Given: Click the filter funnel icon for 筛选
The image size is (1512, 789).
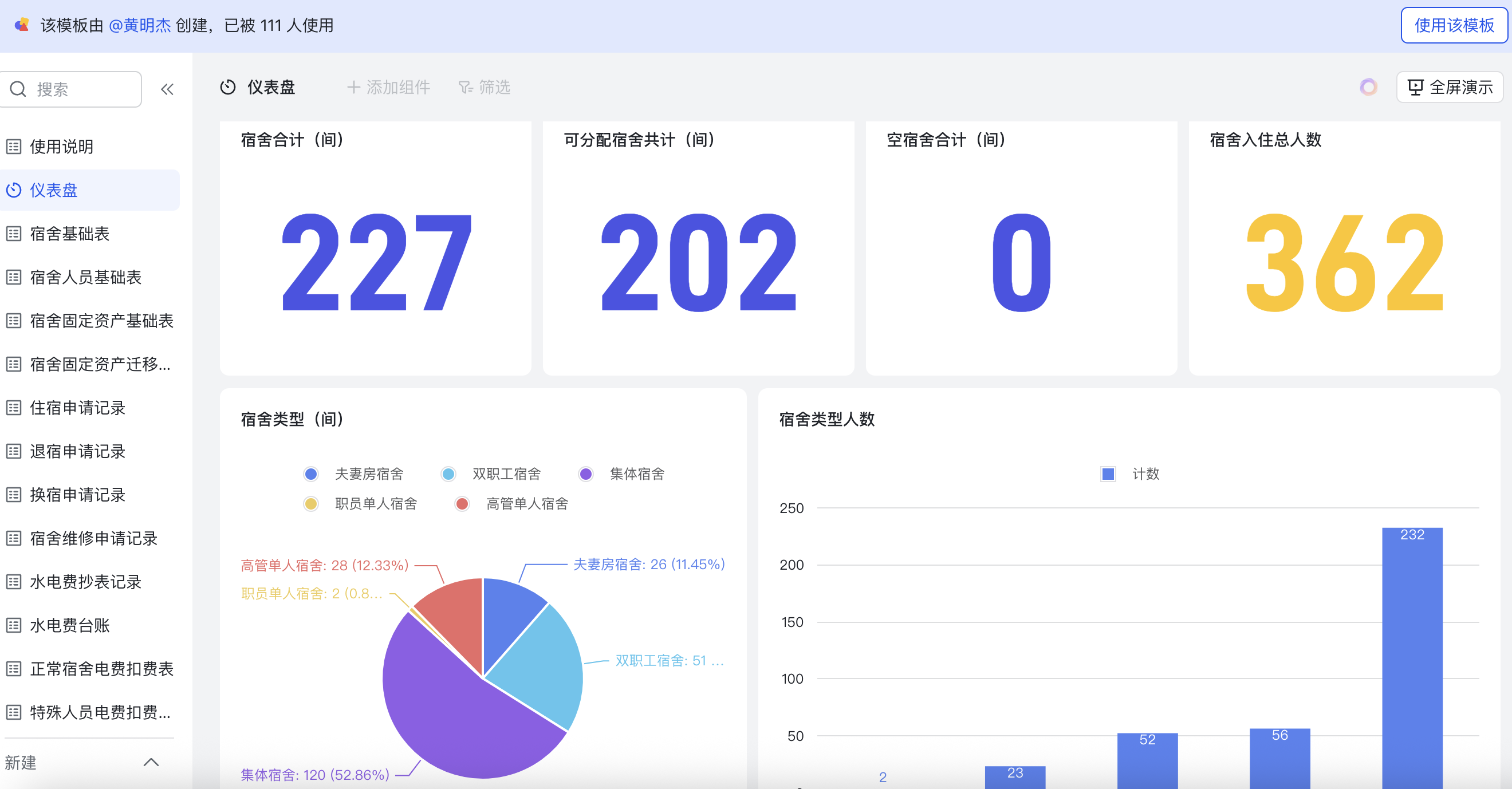Looking at the screenshot, I should coord(466,88).
